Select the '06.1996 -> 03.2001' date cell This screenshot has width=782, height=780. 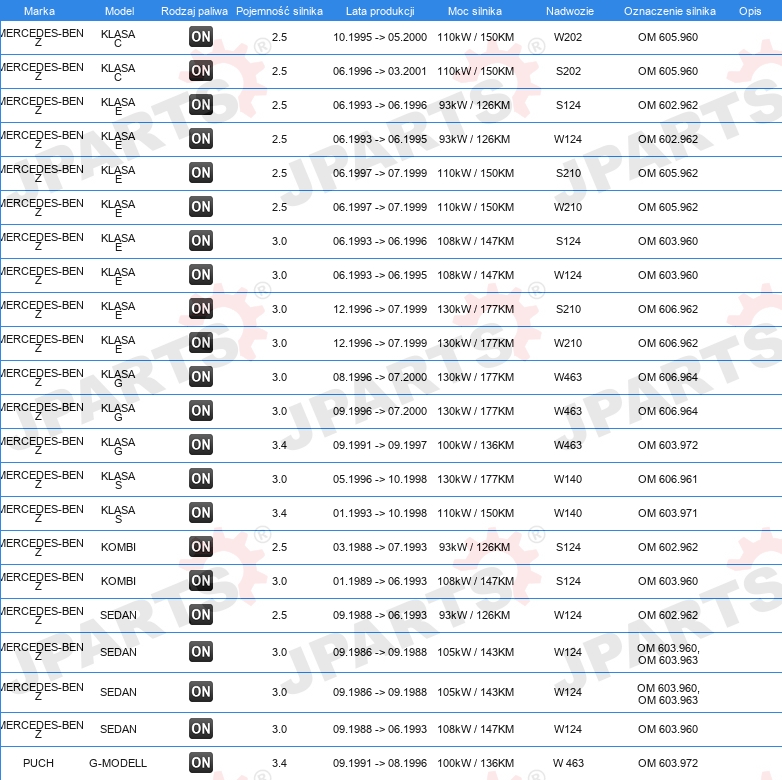(x=380, y=71)
